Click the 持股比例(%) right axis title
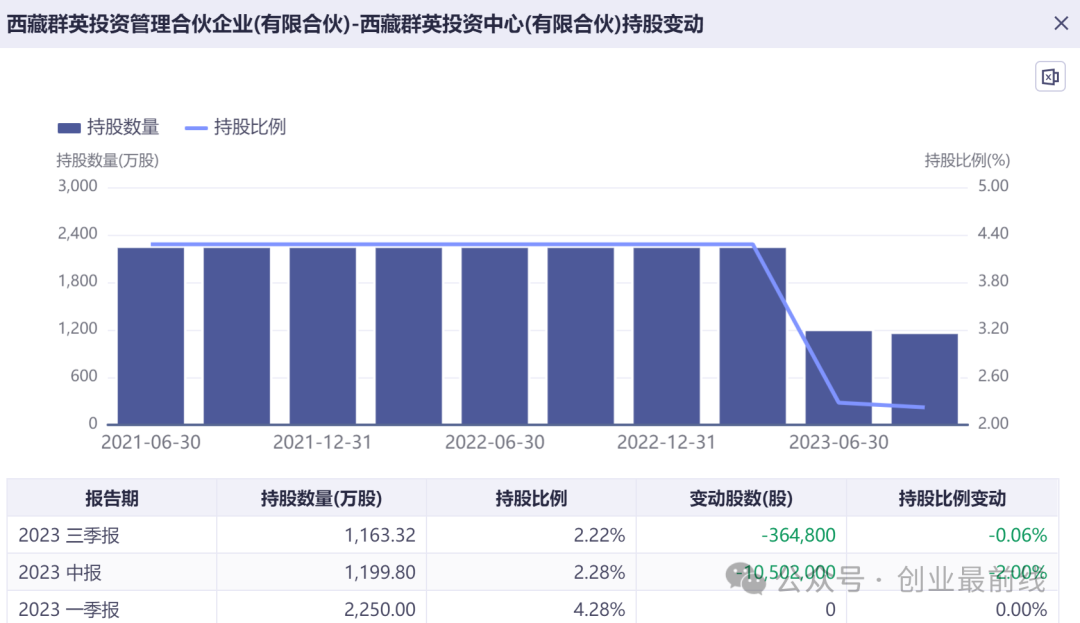Screen dimensions: 1080x623 click(967, 161)
